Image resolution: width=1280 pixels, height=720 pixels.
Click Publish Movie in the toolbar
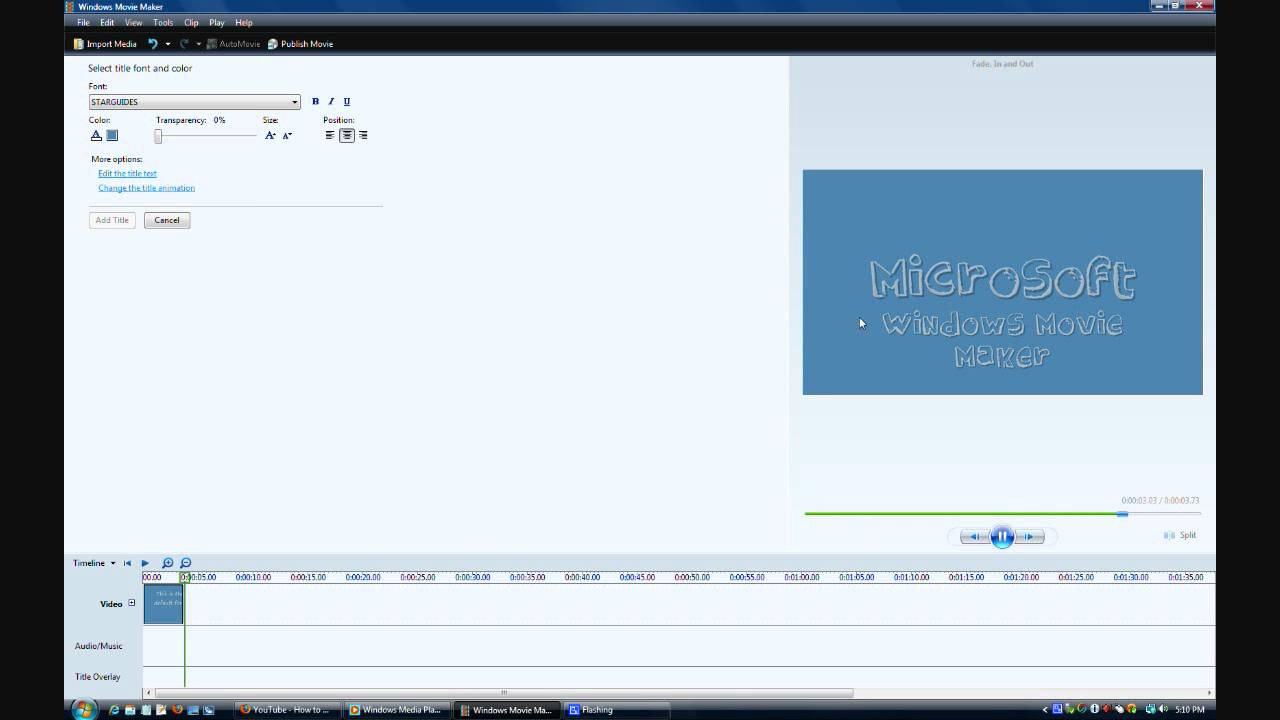[300, 44]
